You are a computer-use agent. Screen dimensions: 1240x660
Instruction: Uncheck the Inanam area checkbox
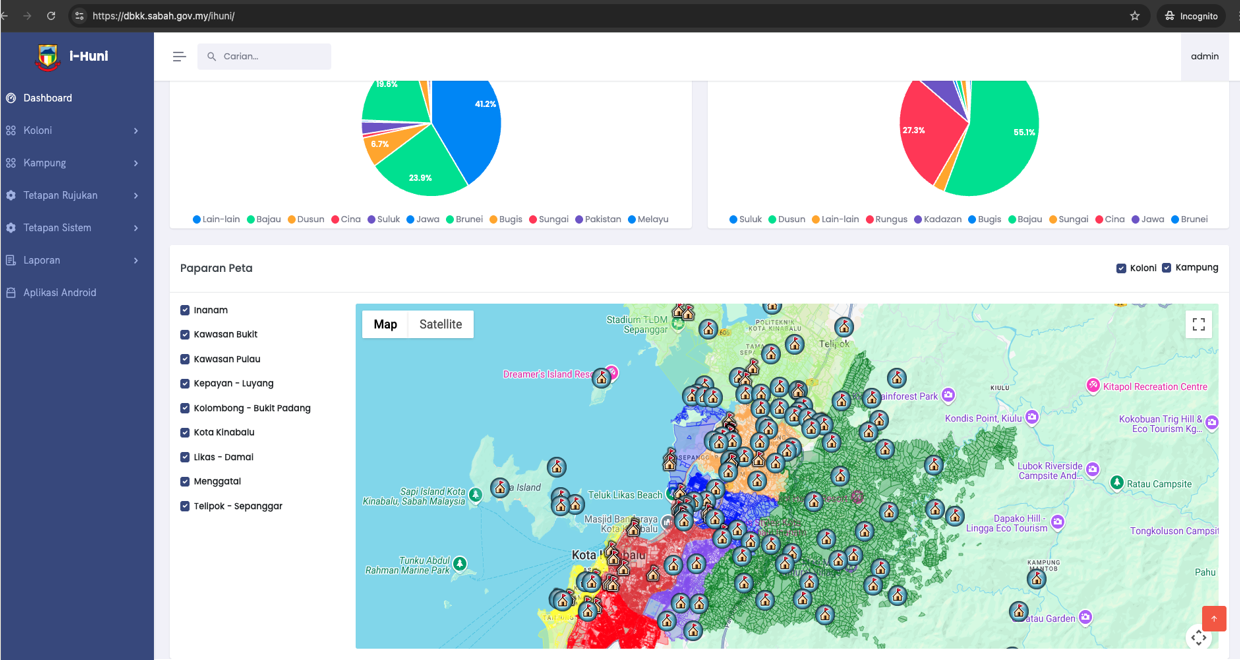tap(185, 311)
